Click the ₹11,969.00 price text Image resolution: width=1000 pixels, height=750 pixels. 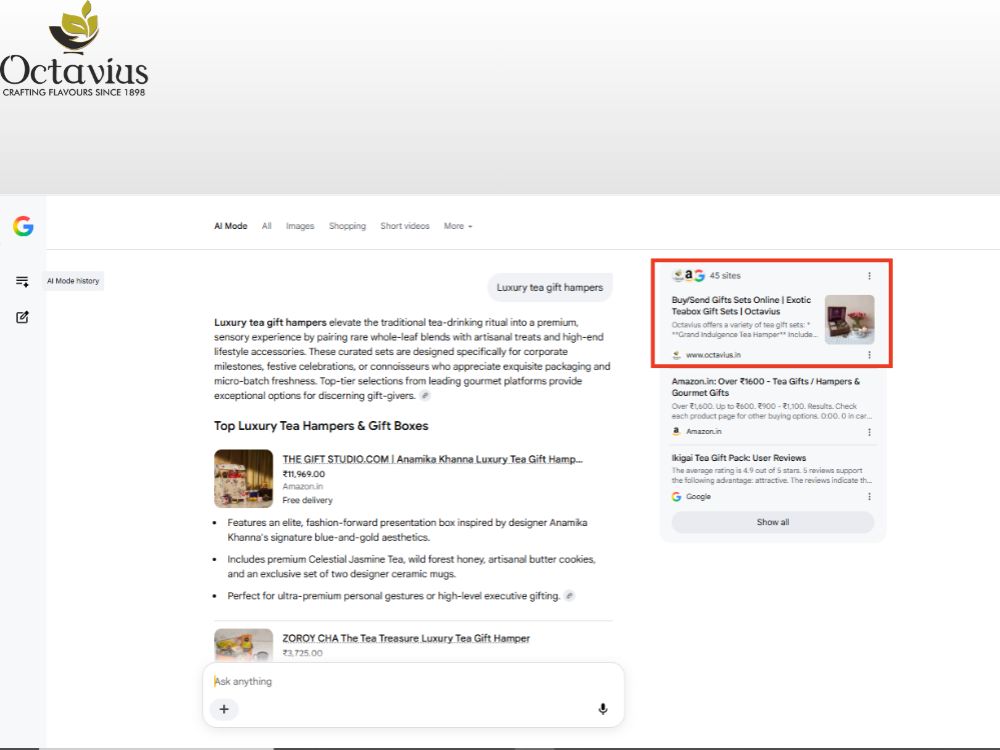pyautogui.click(x=304, y=474)
